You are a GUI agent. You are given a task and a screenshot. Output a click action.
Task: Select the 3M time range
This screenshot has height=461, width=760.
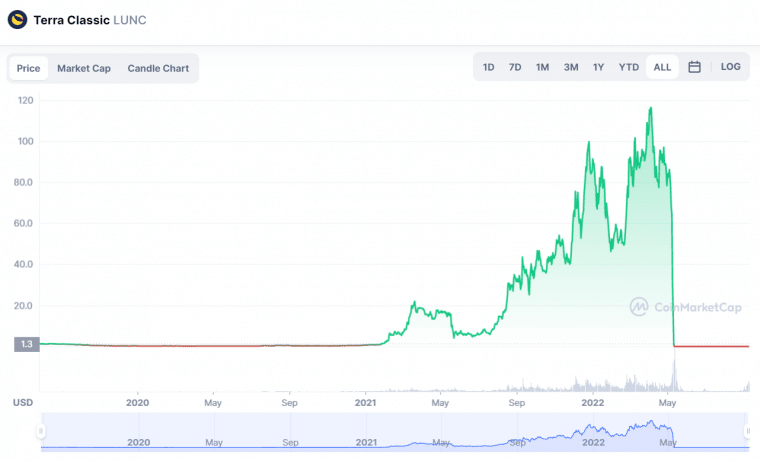[570, 67]
